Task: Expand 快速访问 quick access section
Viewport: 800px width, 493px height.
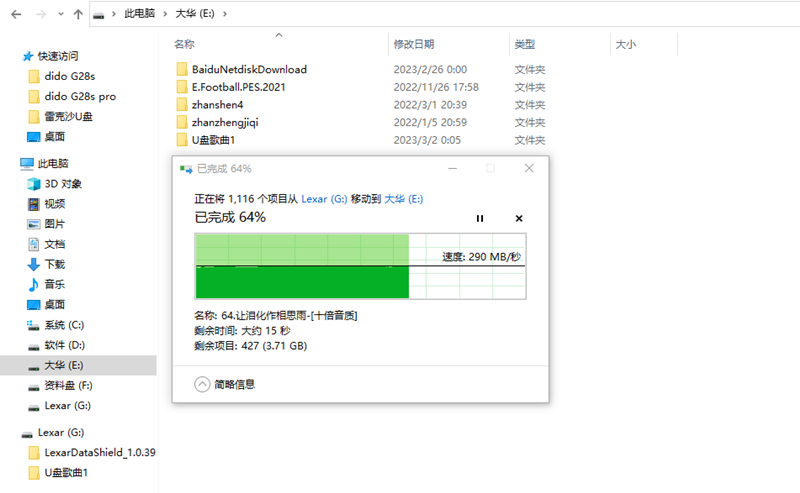Action: click(58, 56)
